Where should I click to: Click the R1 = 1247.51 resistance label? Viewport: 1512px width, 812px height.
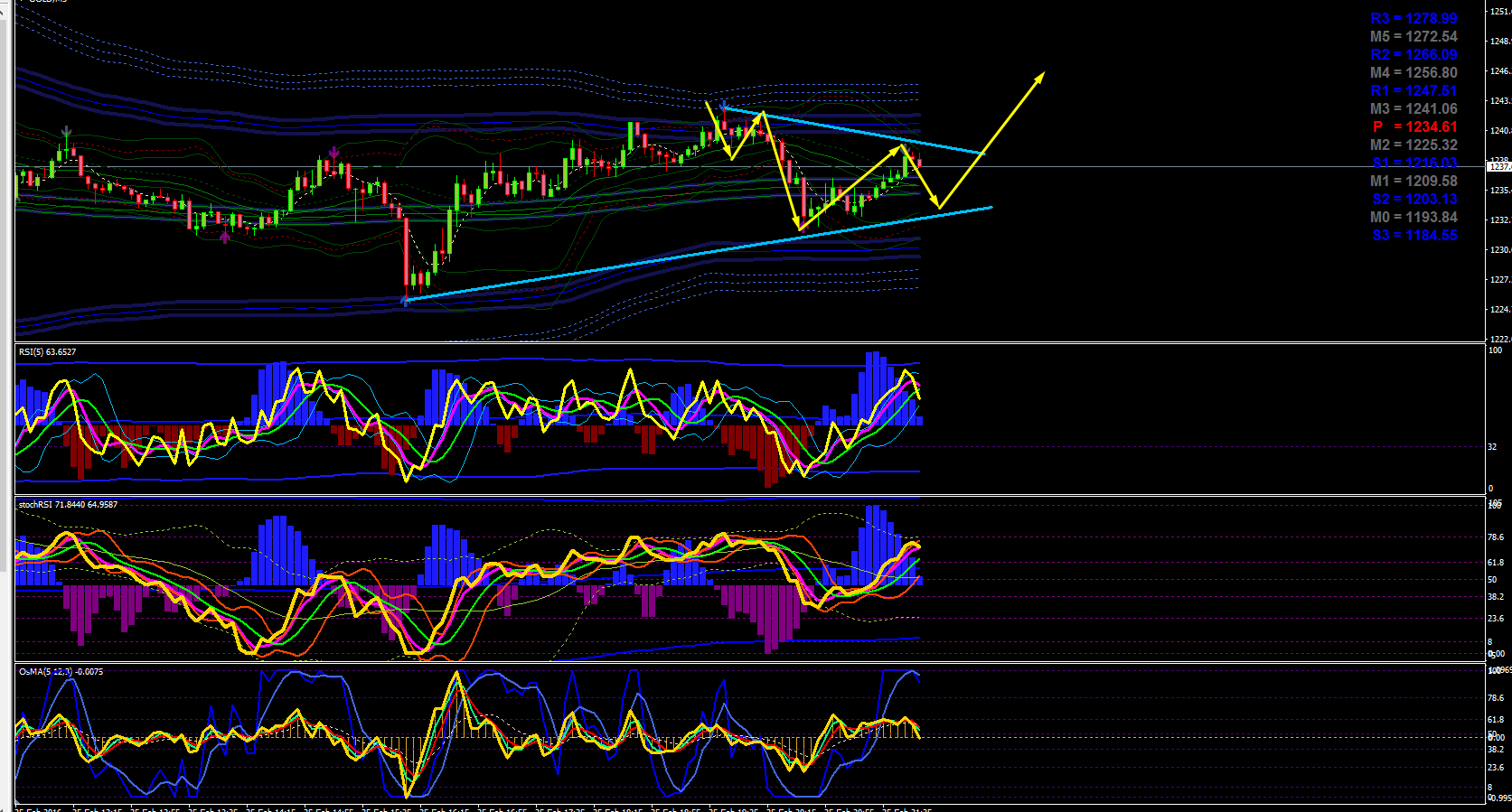click(1413, 90)
